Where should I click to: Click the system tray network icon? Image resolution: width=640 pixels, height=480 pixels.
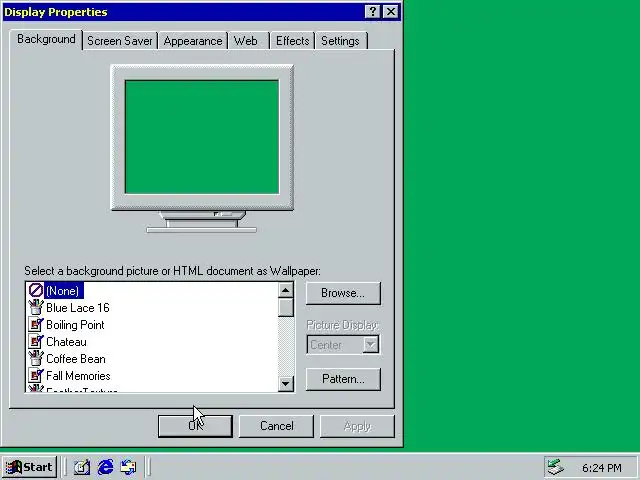[556, 467]
